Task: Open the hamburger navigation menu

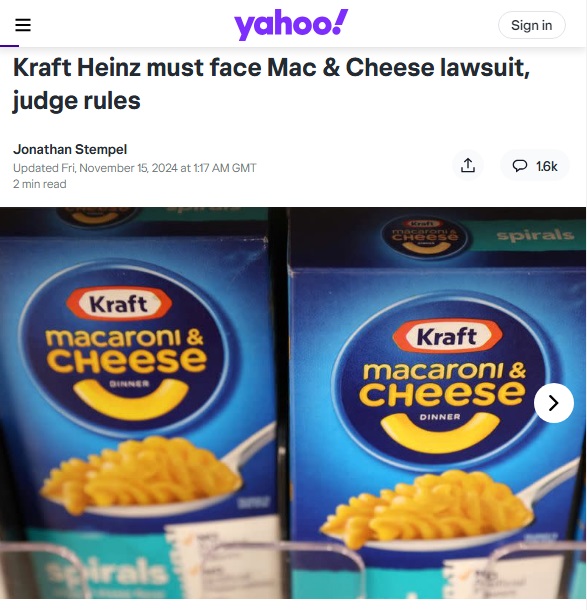Action: click(x=23, y=25)
